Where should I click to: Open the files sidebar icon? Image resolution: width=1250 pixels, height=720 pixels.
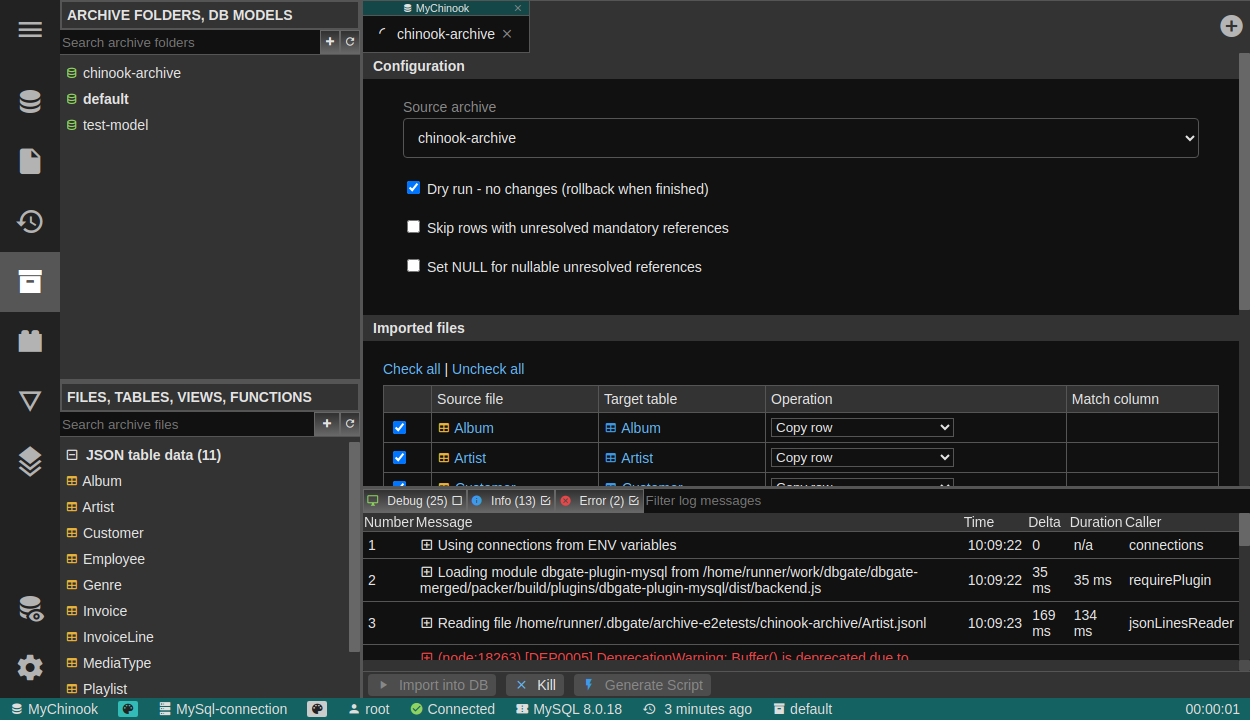click(x=30, y=161)
